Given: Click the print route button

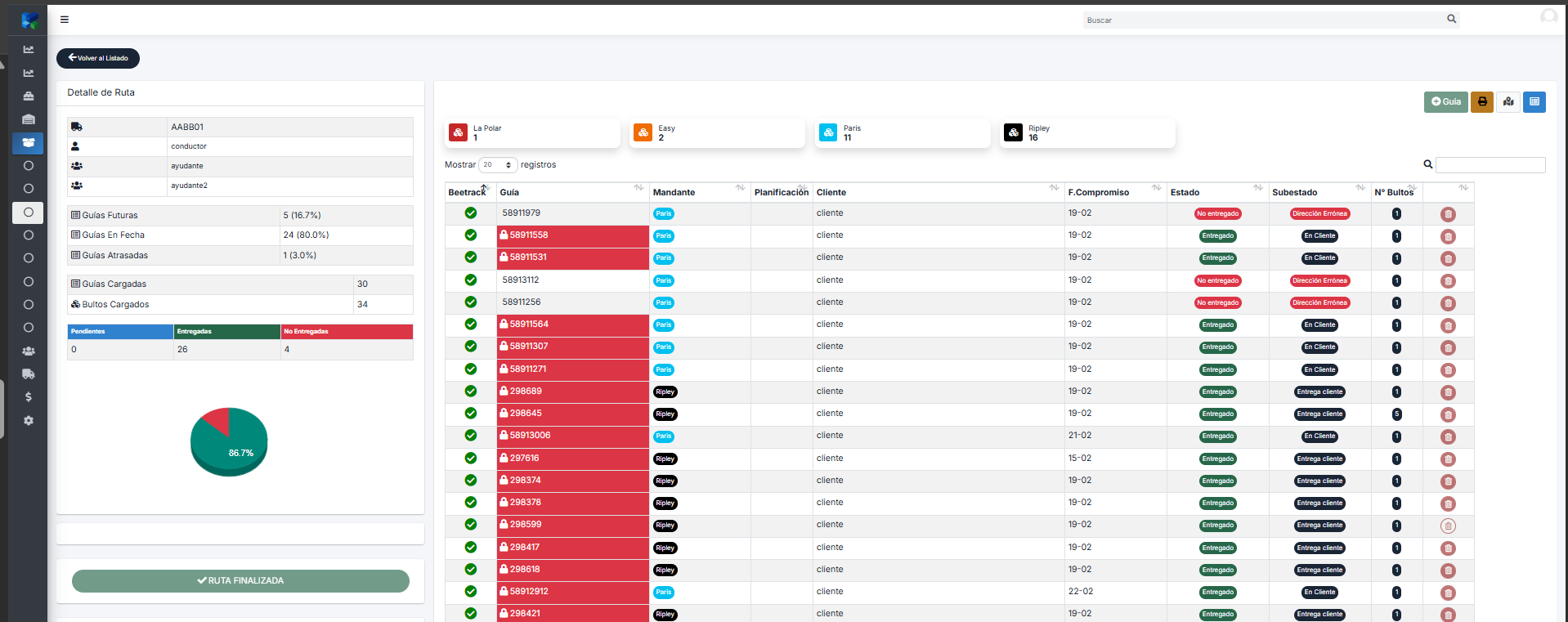Looking at the screenshot, I should pyautogui.click(x=1481, y=101).
